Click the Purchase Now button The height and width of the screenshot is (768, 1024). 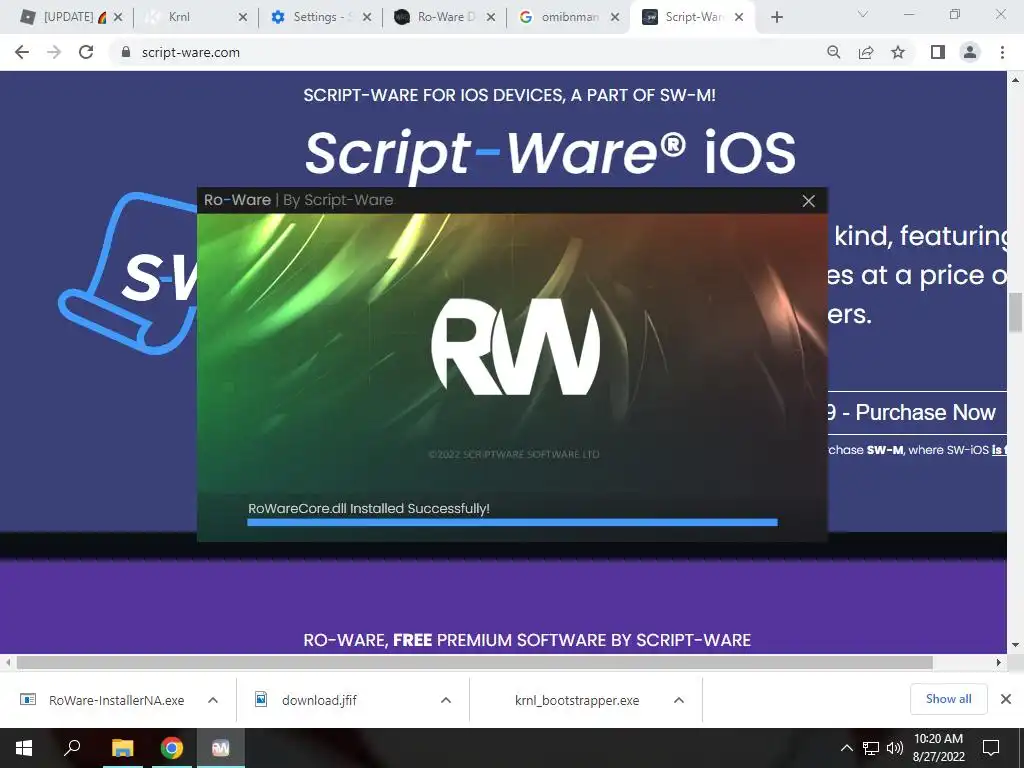pyautogui.click(x=917, y=412)
